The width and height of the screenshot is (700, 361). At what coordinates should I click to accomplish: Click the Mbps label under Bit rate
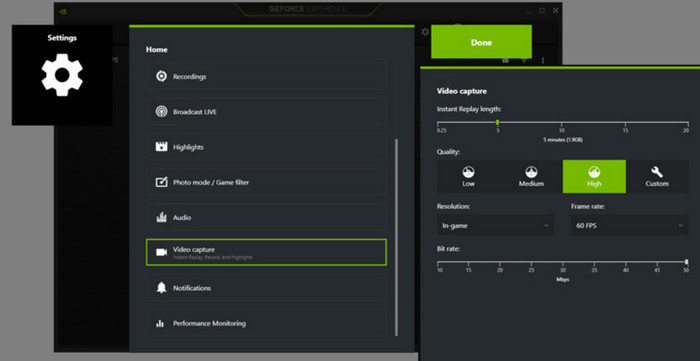pyautogui.click(x=562, y=279)
